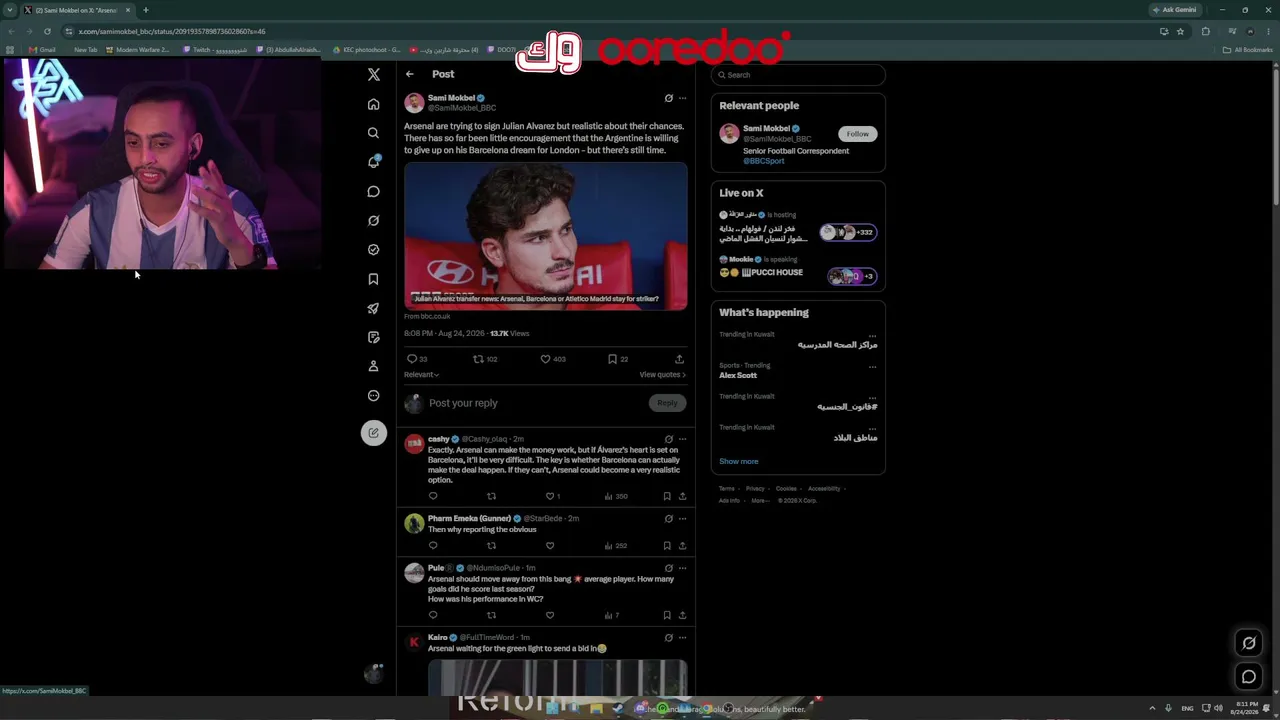Like Pule's reply
Screen dimensions: 1280x720
[x=549, y=615]
